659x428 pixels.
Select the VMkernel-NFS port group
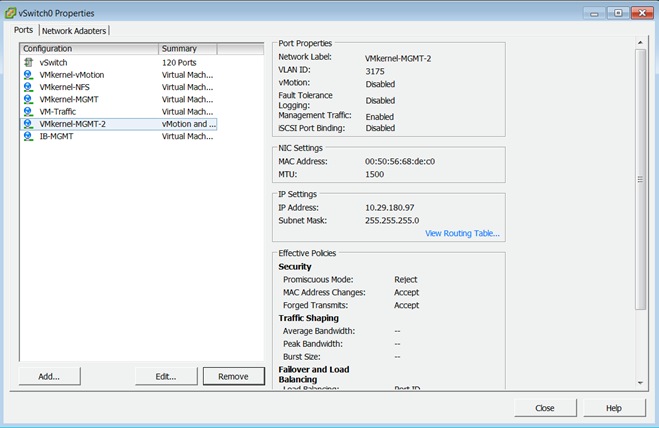point(119,87)
